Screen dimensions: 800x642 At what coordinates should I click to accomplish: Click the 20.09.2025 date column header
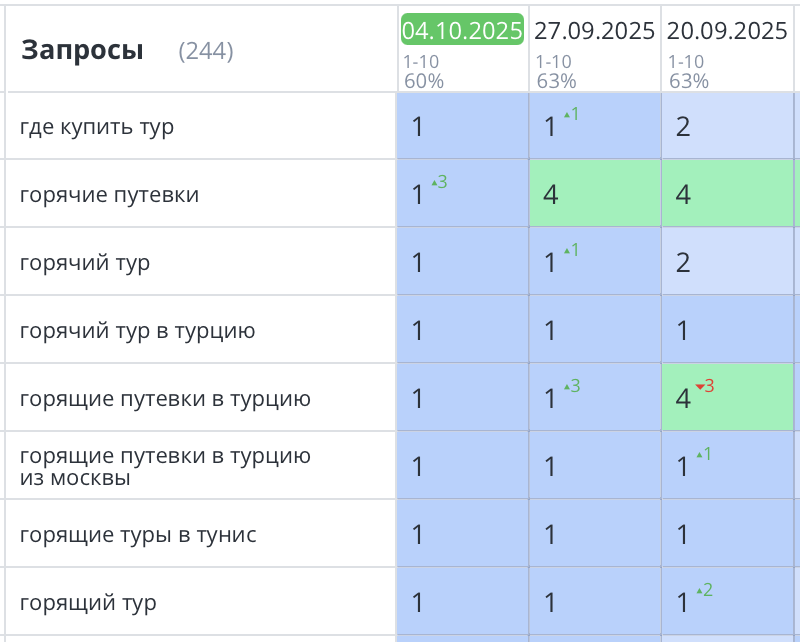(727, 30)
